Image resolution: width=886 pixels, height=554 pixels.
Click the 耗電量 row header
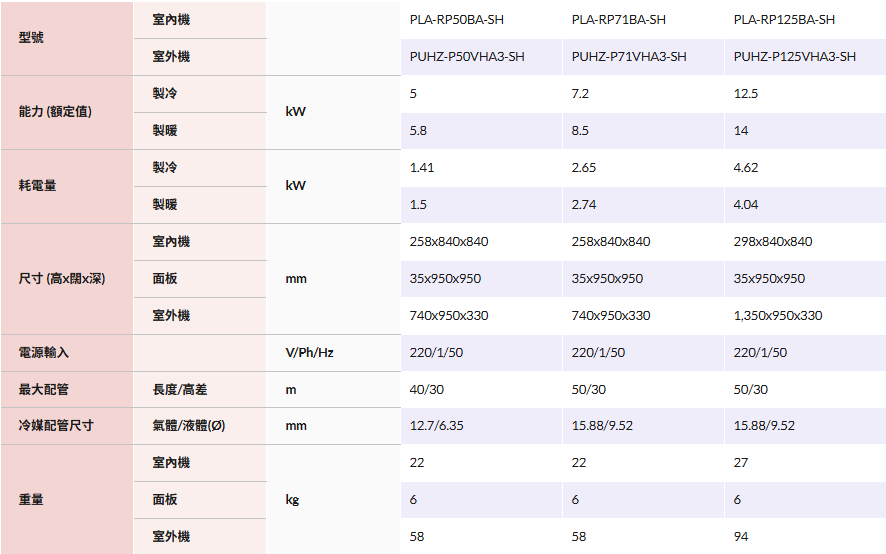pyautogui.click(x=37, y=186)
